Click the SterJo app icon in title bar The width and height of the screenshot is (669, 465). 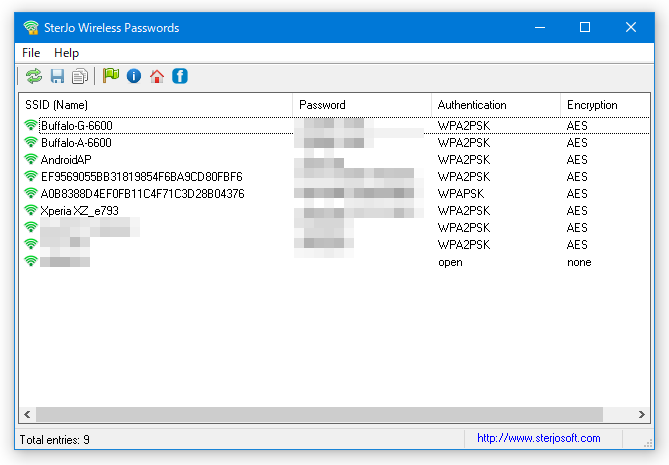pos(31,28)
